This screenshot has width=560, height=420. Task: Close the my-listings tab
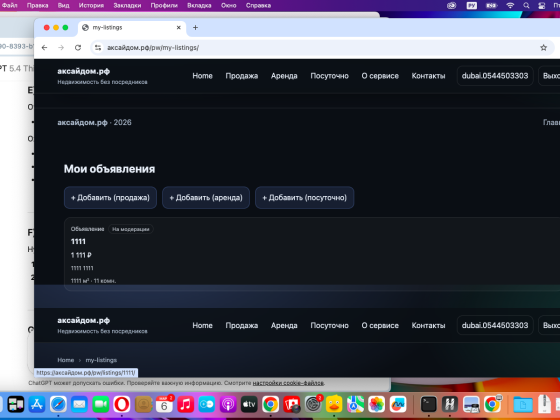(179, 28)
